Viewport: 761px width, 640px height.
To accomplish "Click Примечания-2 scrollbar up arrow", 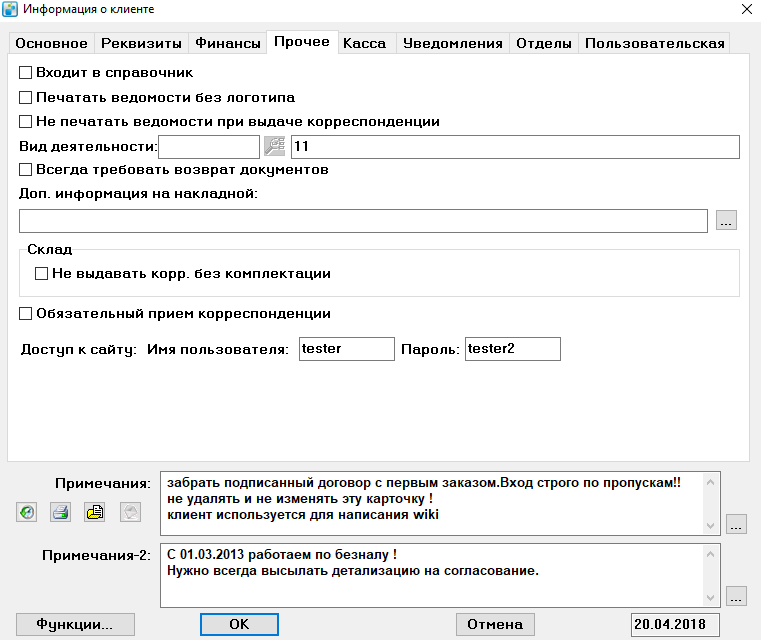I will (711, 554).
